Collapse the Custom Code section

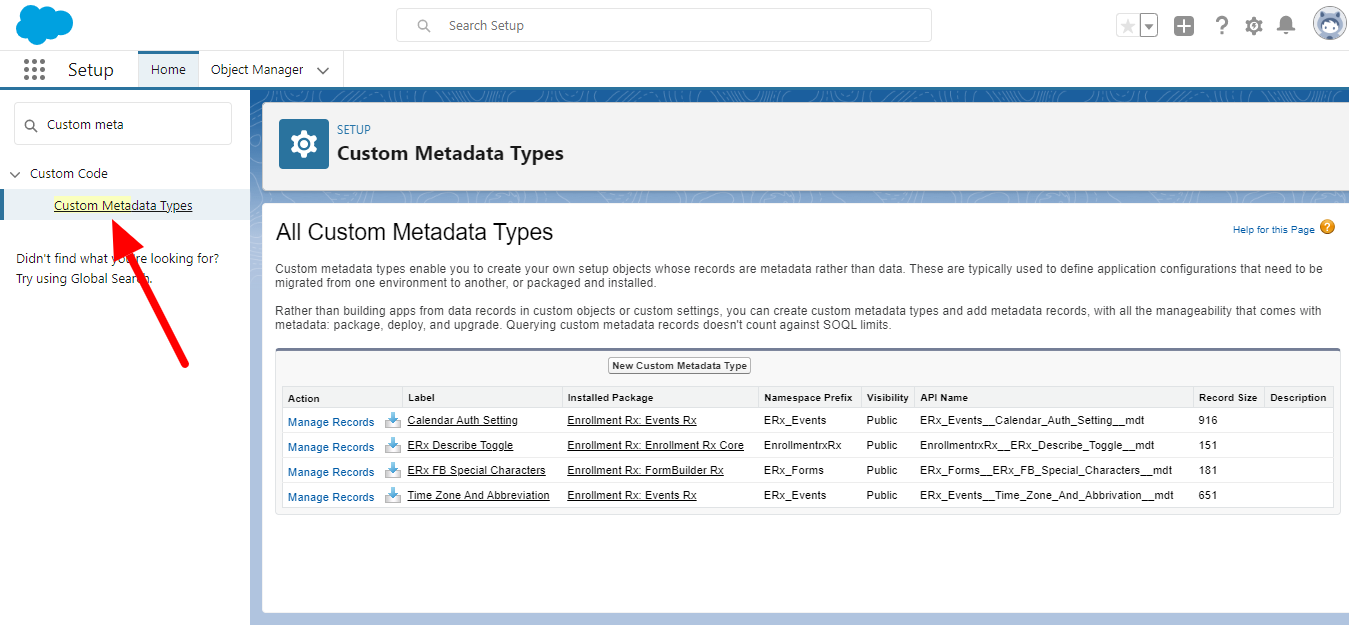pyautogui.click(x=15, y=174)
